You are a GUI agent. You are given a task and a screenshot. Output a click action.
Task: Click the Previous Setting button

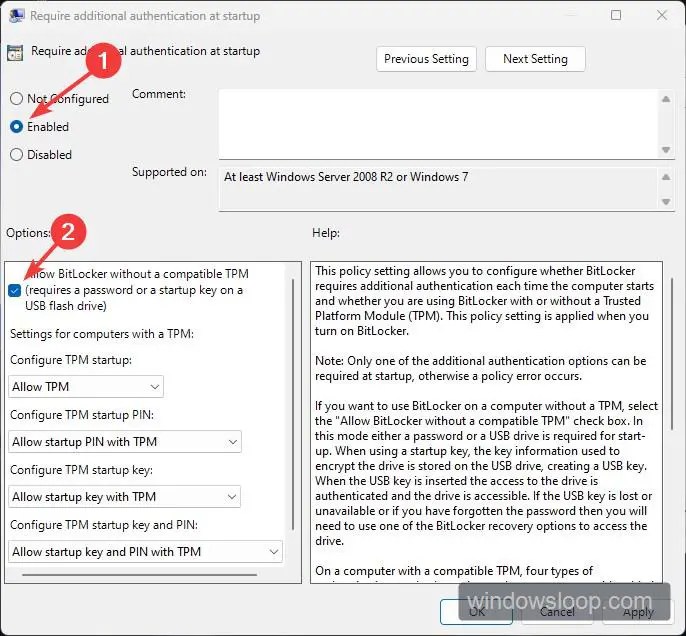coord(426,59)
